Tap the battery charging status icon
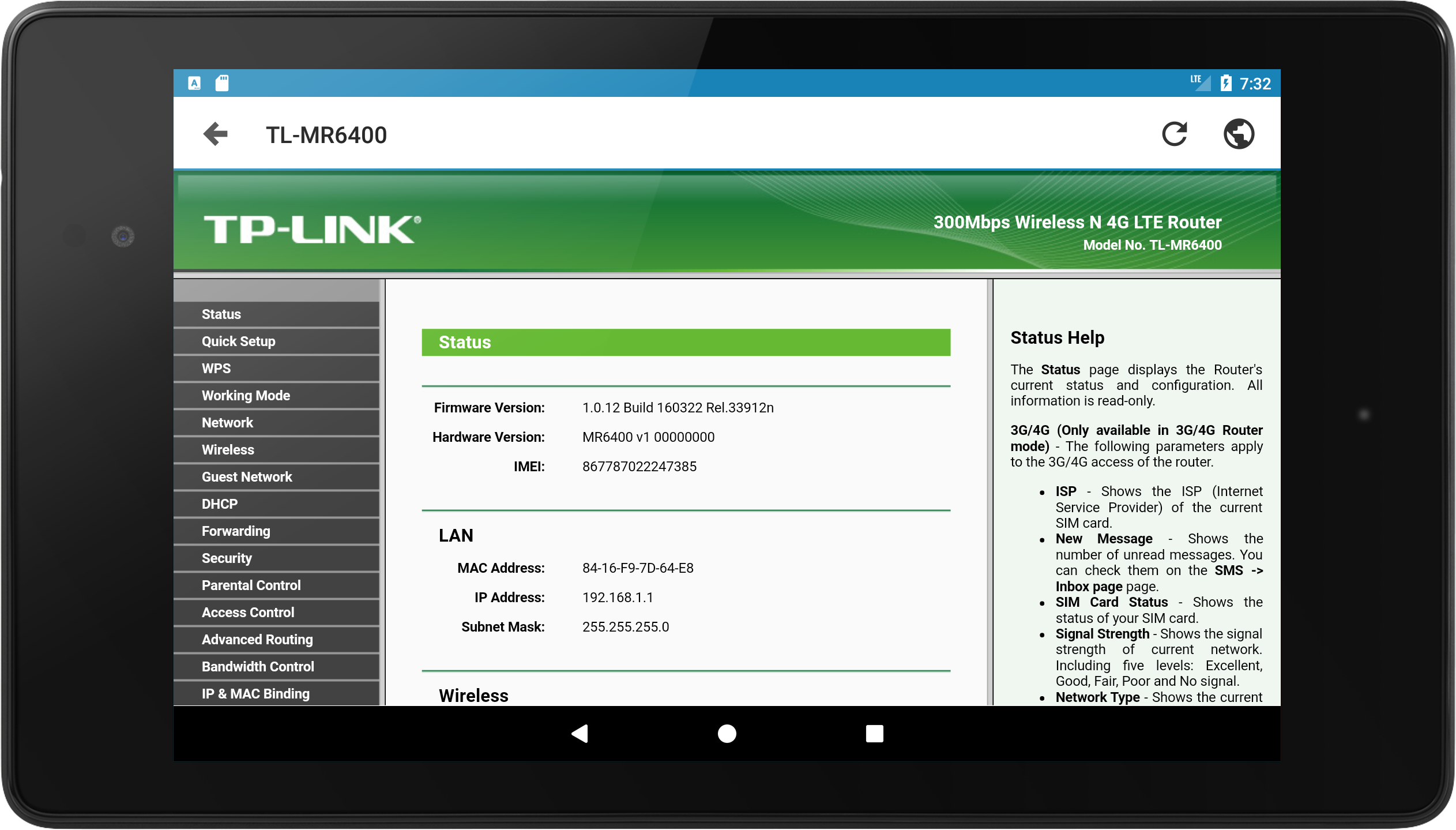This screenshot has height=830, width=1456. pyautogui.click(x=1226, y=84)
